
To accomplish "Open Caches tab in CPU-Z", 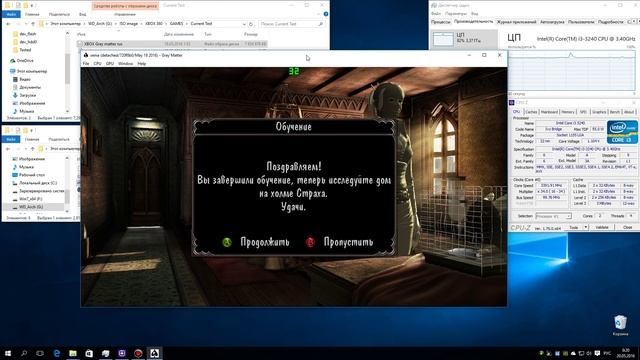I will click(x=531, y=112).
